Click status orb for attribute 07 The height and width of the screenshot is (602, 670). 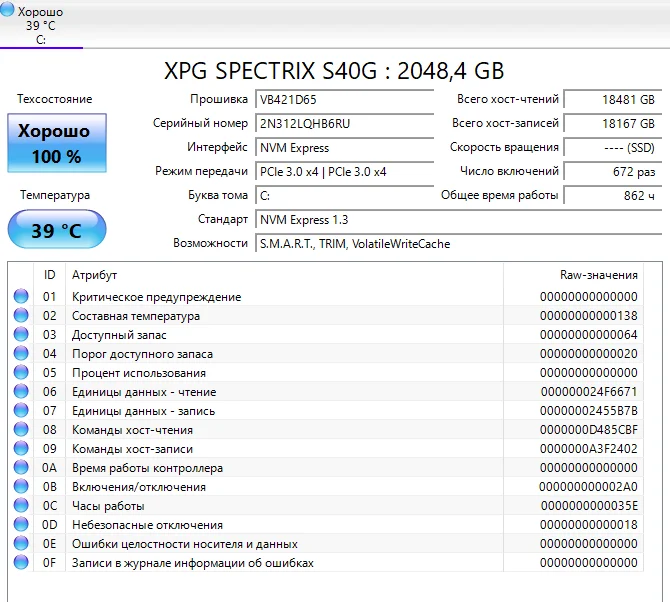pos(21,410)
